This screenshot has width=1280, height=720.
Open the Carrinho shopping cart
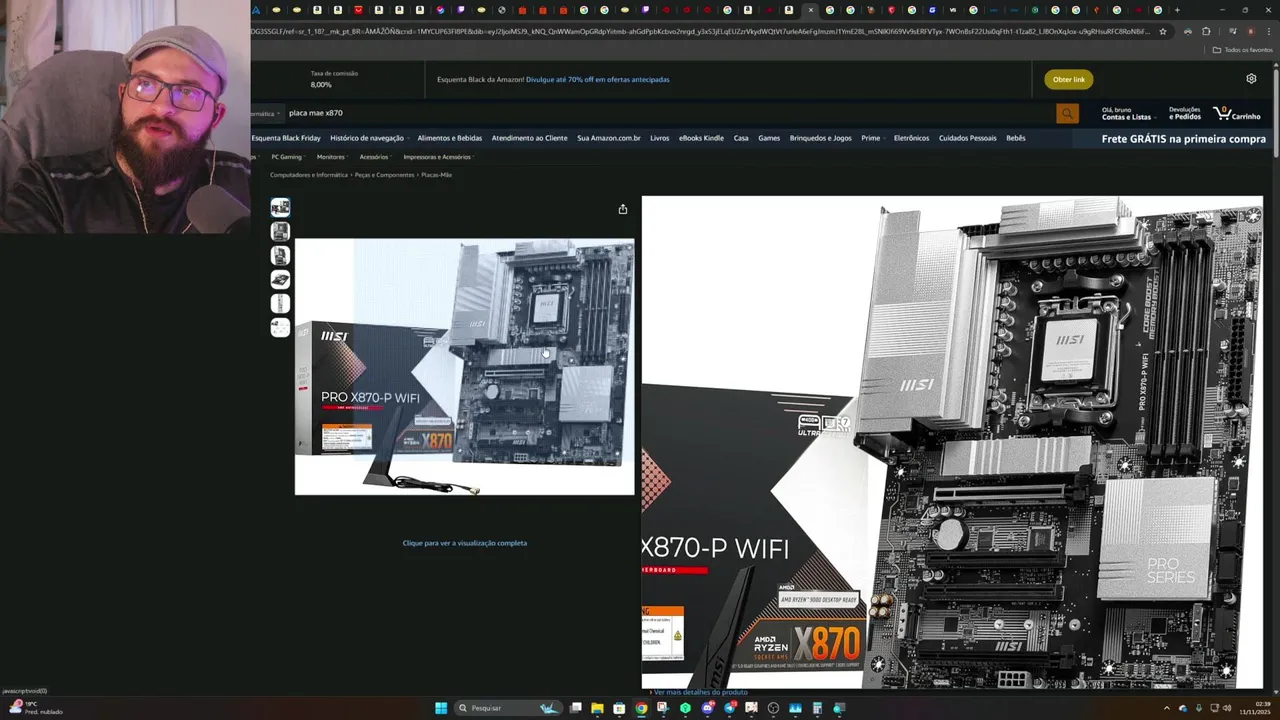coord(1237,113)
